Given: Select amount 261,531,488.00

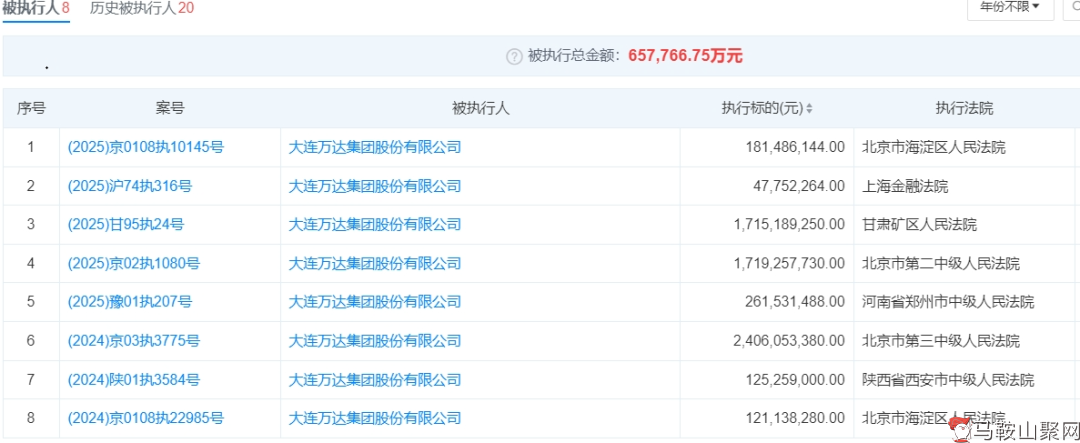Looking at the screenshot, I should 795,302.
